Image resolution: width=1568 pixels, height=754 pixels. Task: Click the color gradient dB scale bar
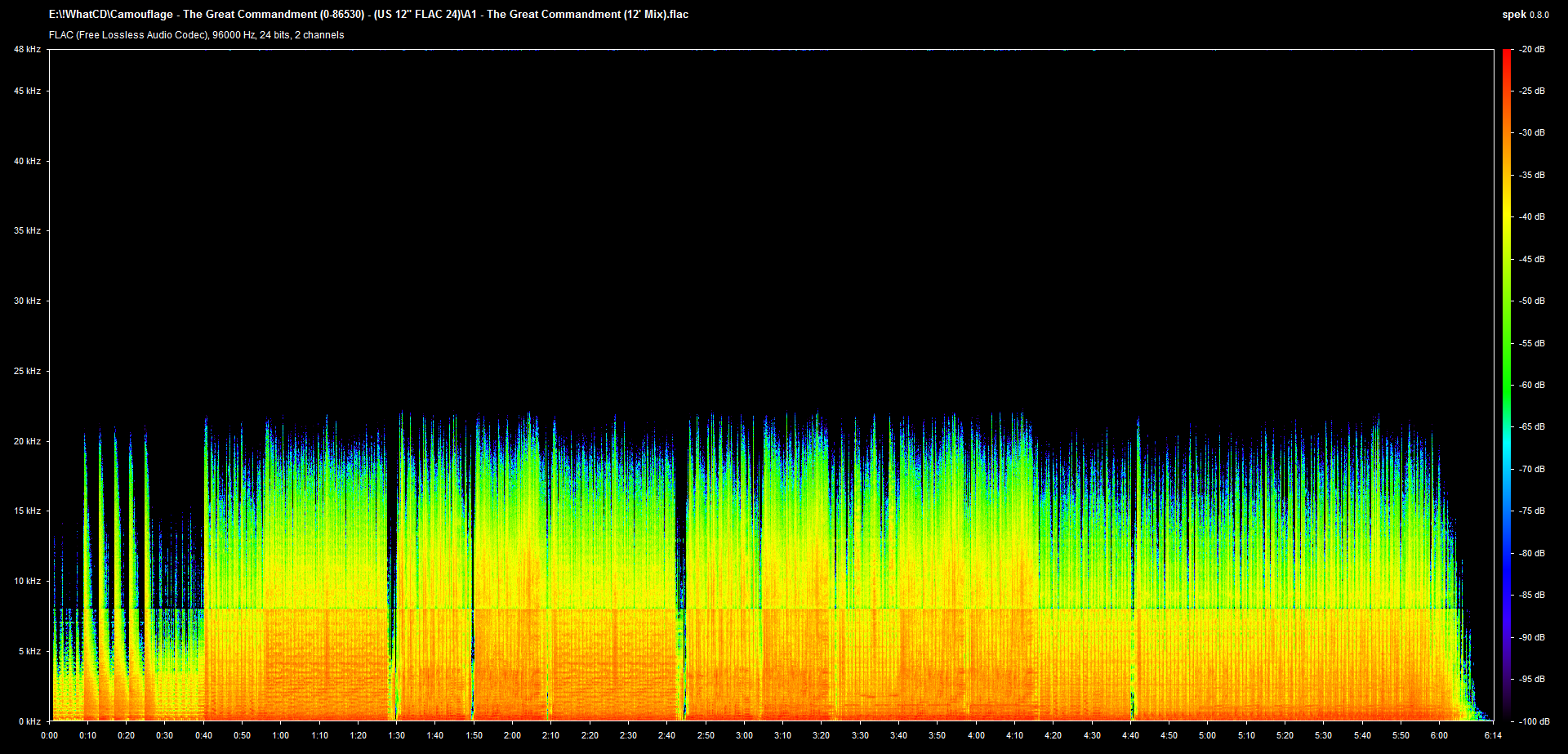click(1507, 384)
